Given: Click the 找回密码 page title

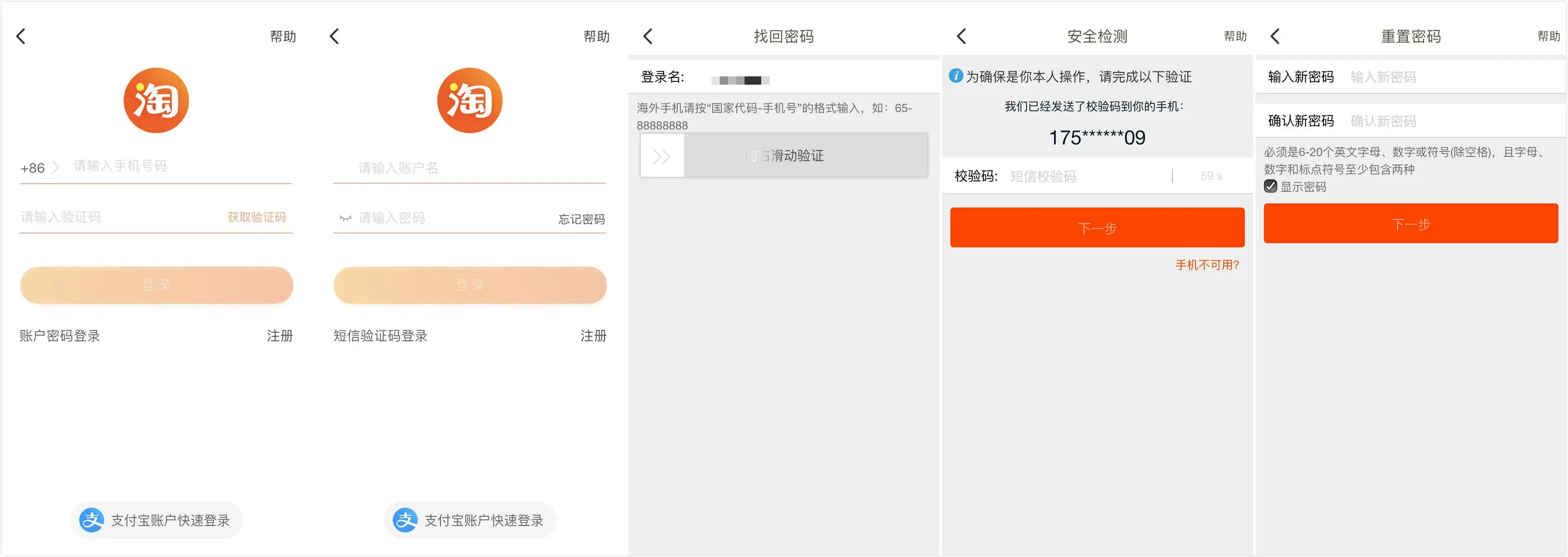Looking at the screenshot, I should pos(784,36).
